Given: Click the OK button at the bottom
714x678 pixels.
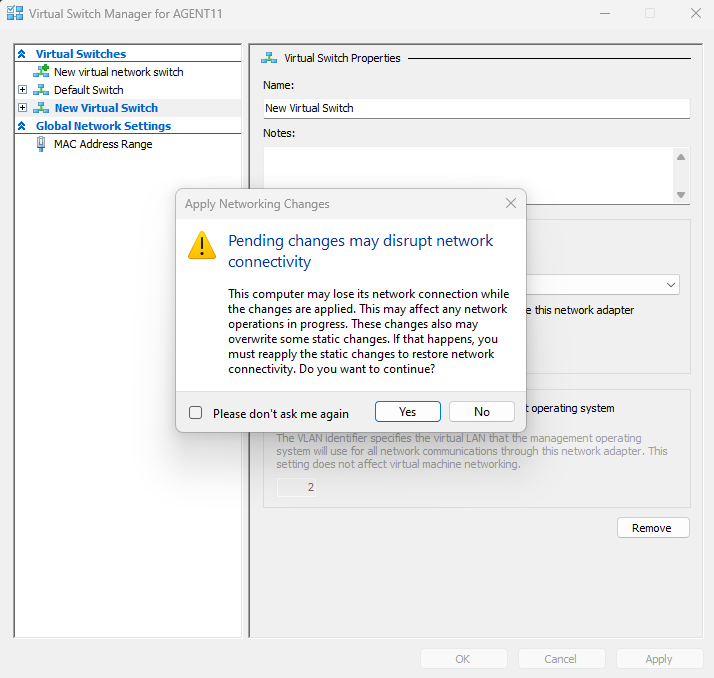Looking at the screenshot, I should click(464, 659).
